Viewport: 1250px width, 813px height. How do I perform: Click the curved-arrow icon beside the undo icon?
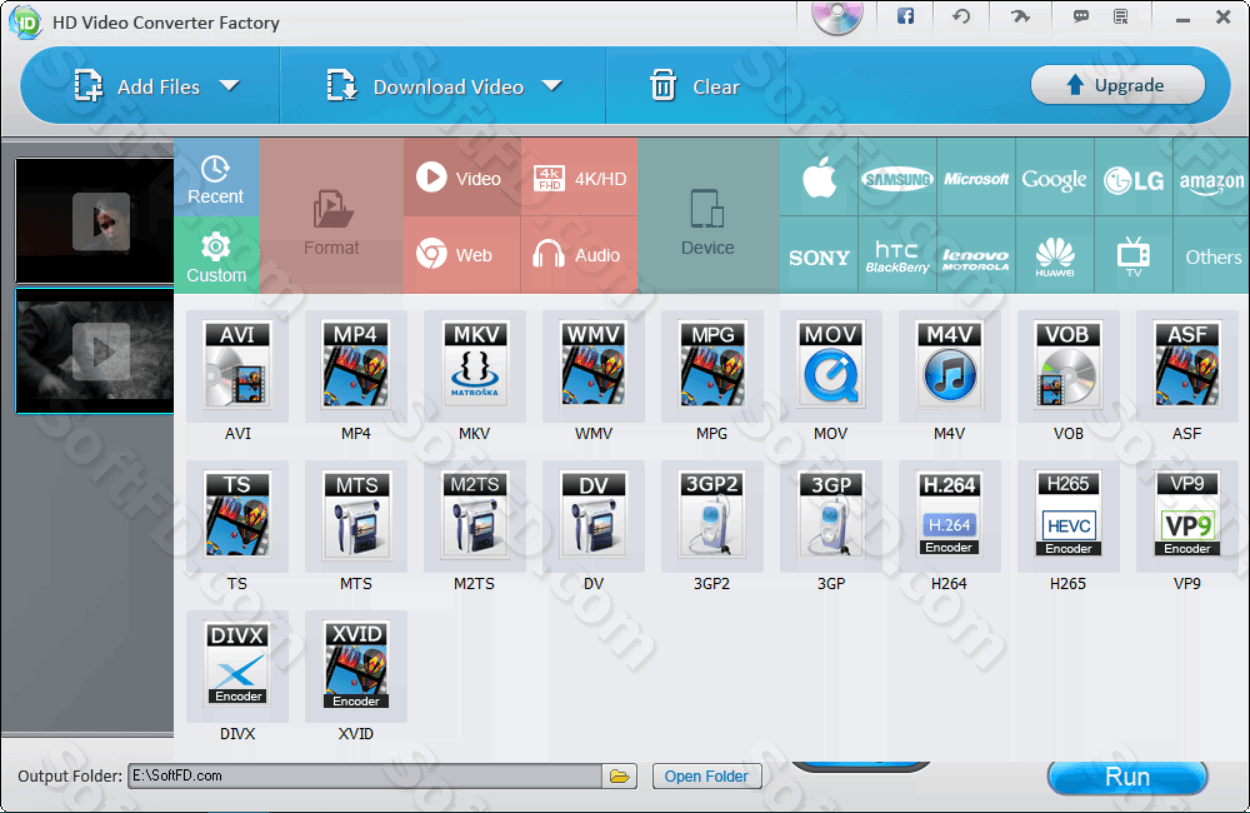(1019, 16)
